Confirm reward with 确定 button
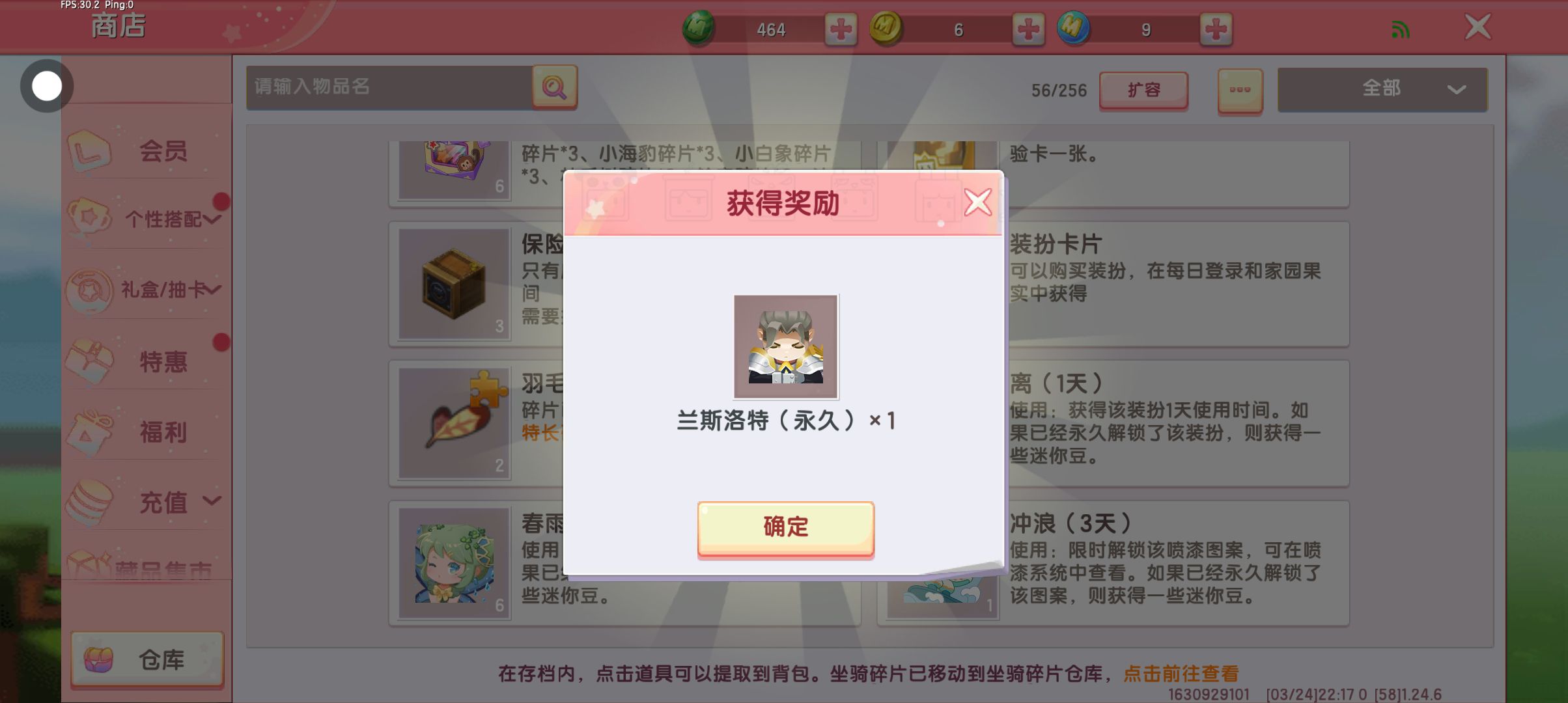The height and width of the screenshot is (703, 1568). [785, 529]
